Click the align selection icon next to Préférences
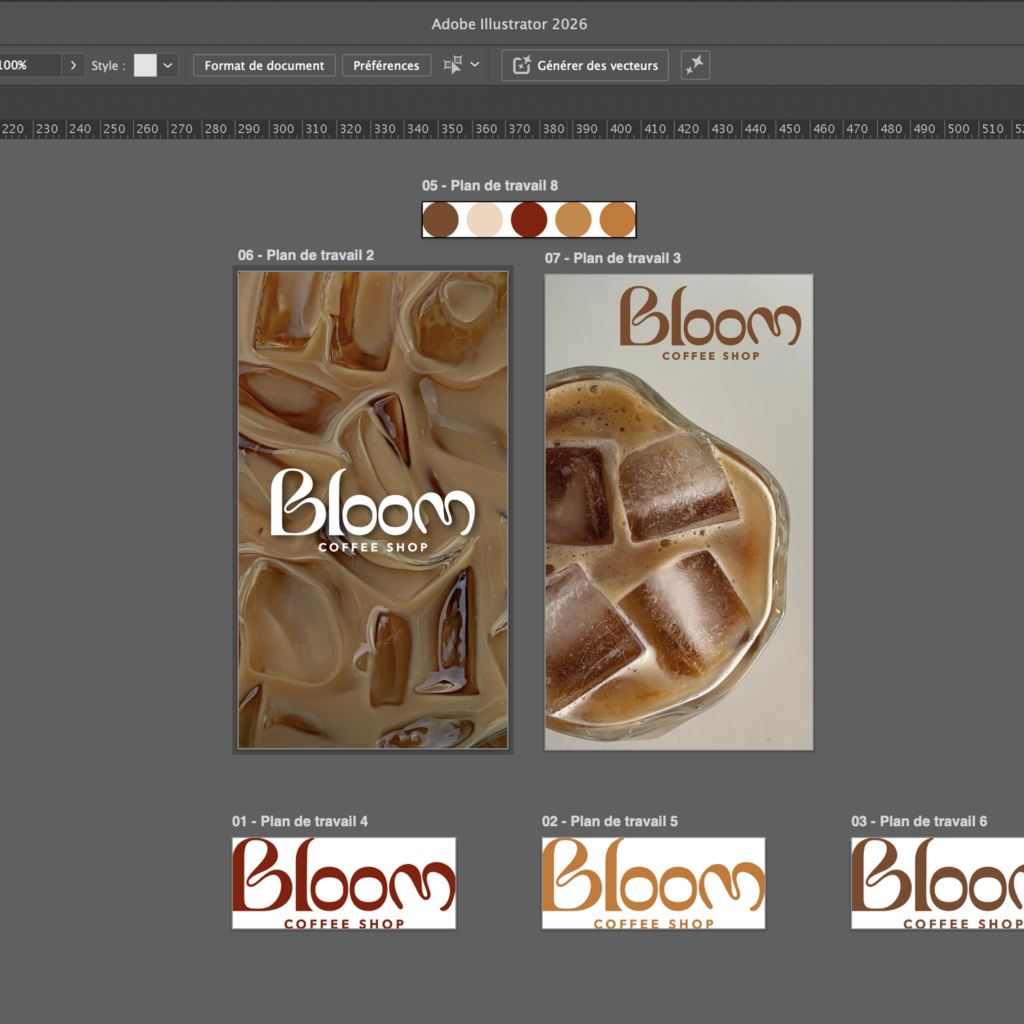 click(x=453, y=65)
